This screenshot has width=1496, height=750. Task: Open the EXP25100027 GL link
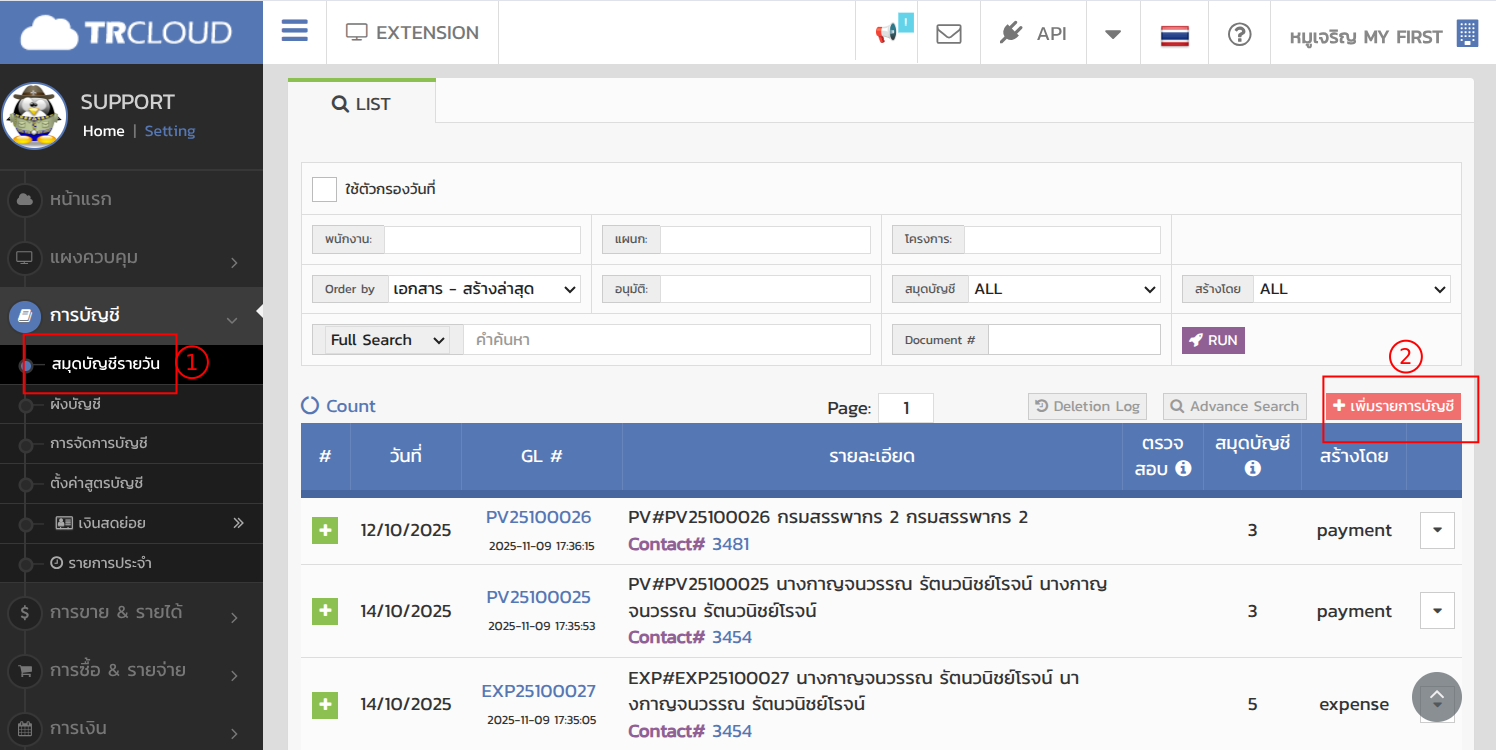click(x=538, y=691)
